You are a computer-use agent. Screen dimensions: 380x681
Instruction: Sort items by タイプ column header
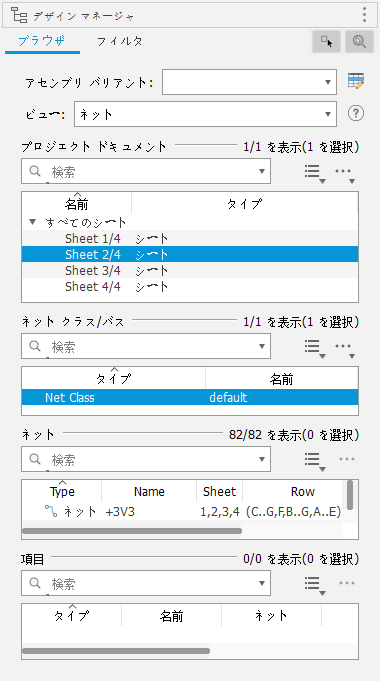[72, 615]
